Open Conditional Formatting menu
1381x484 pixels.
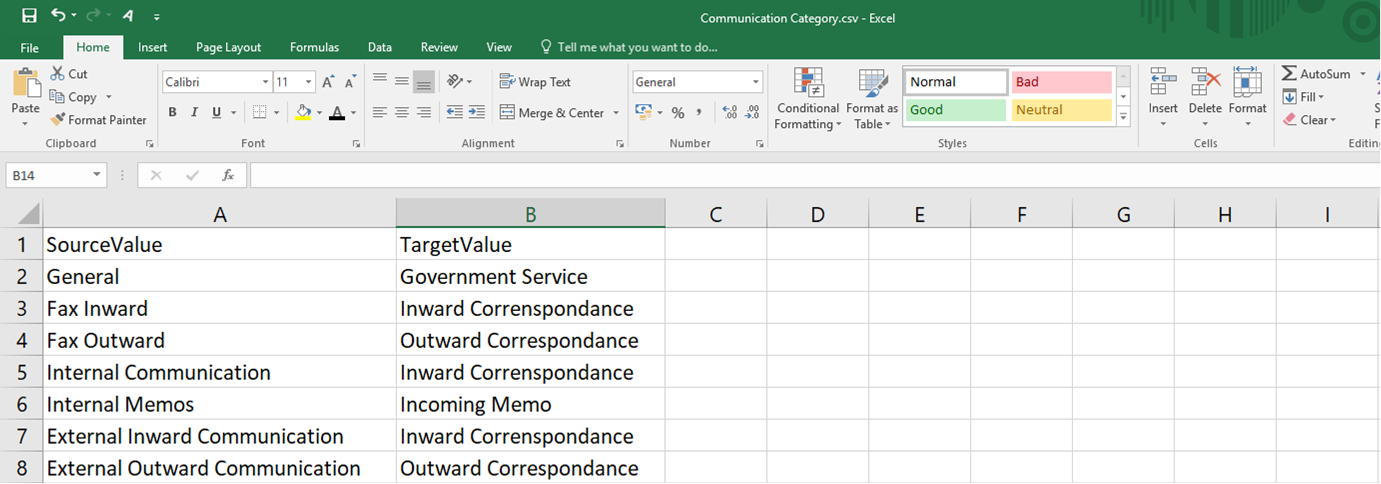click(x=808, y=99)
